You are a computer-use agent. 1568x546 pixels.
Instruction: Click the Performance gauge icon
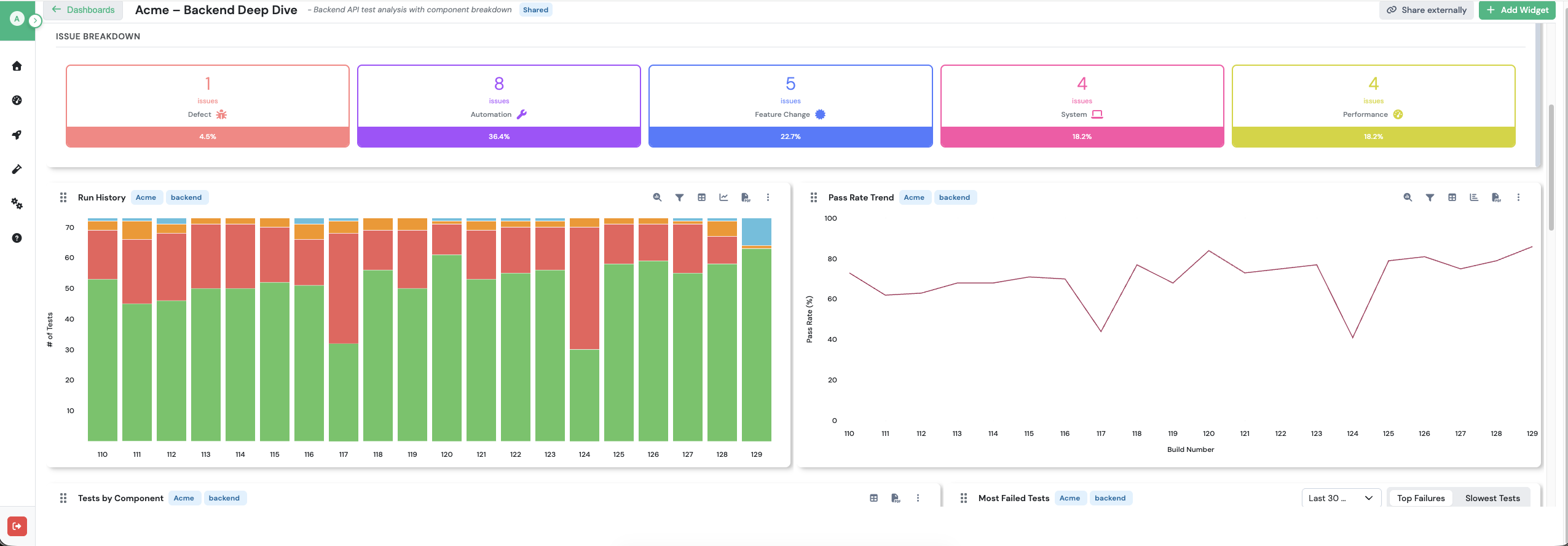coord(1398,114)
